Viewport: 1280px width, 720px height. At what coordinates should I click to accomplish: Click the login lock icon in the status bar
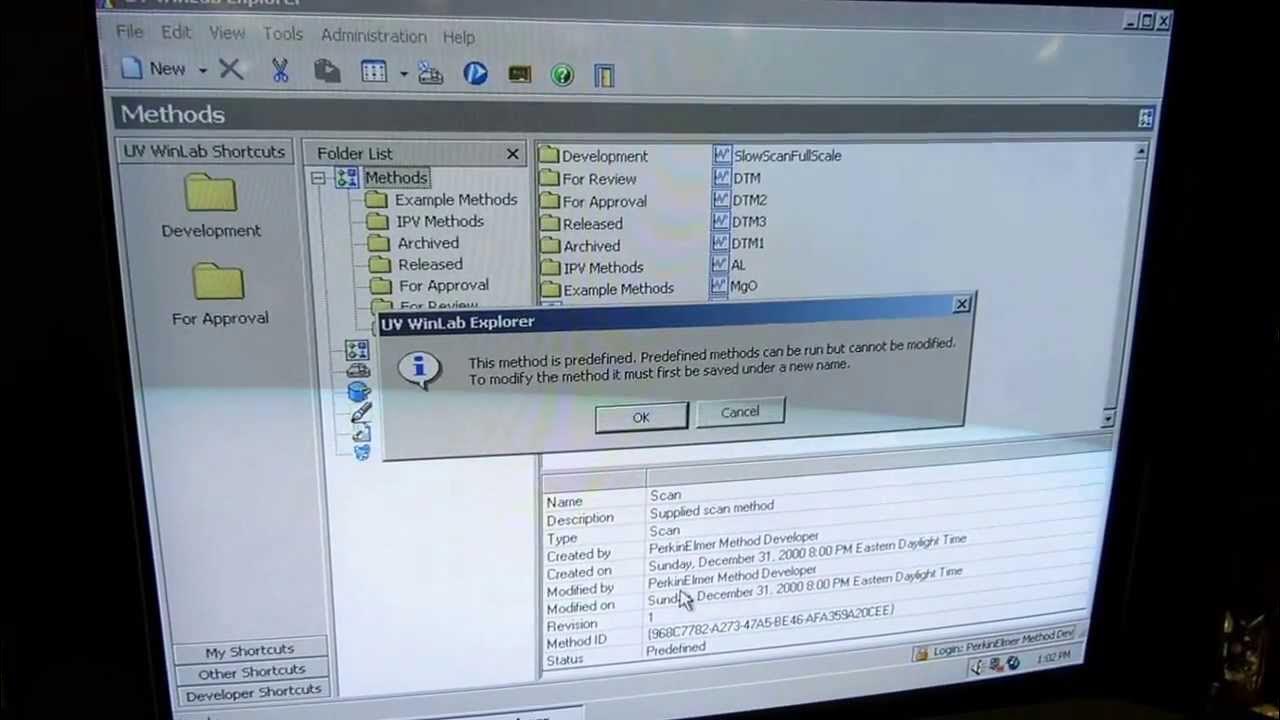920,653
